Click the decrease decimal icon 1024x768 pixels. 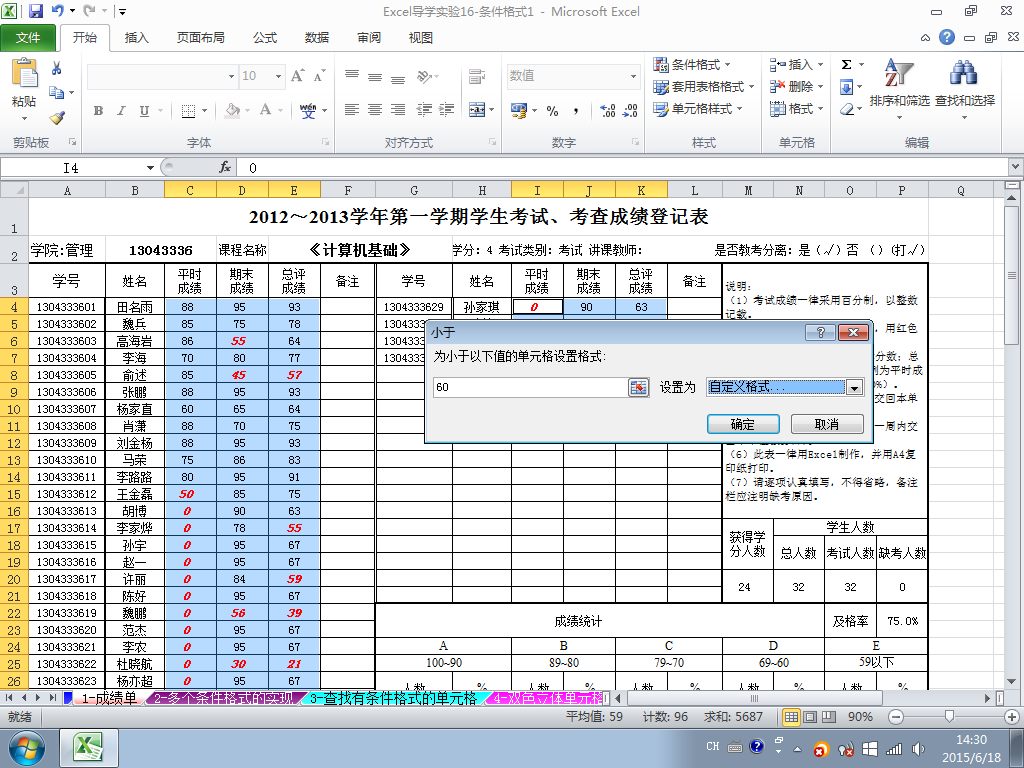630,111
